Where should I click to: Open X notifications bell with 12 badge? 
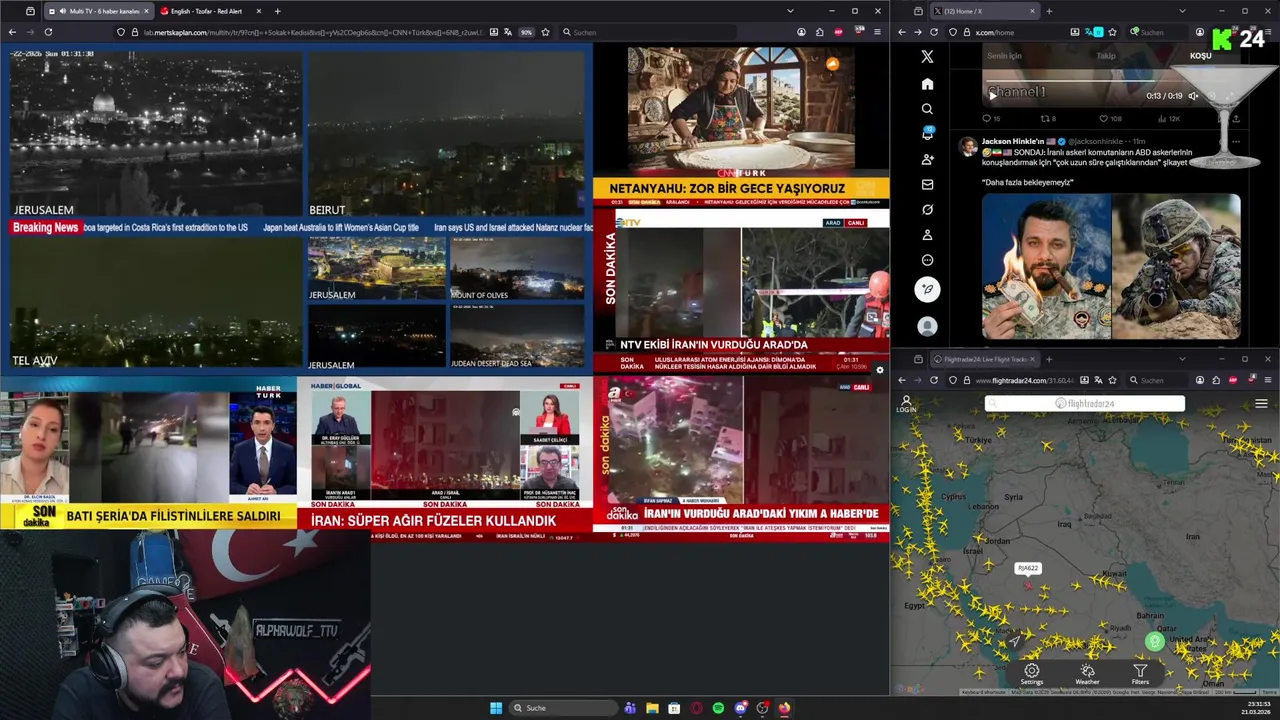click(x=927, y=134)
